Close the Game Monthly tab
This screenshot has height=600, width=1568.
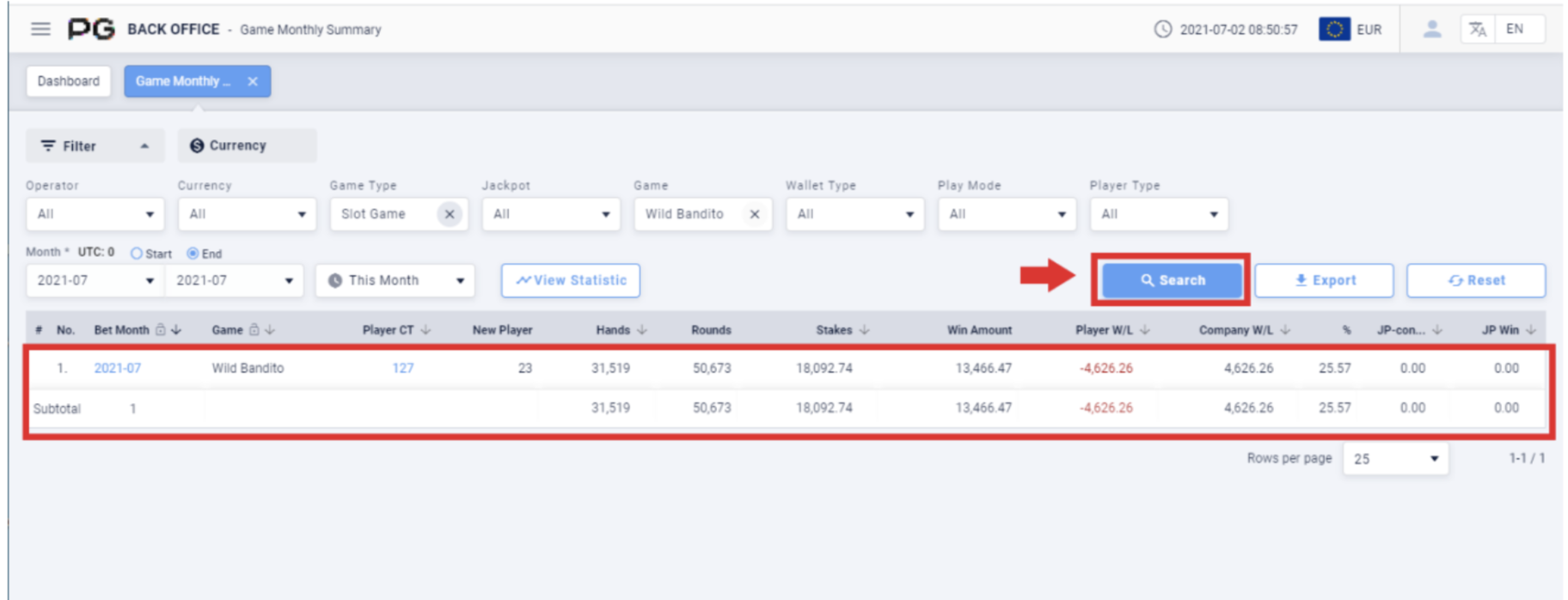point(253,82)
